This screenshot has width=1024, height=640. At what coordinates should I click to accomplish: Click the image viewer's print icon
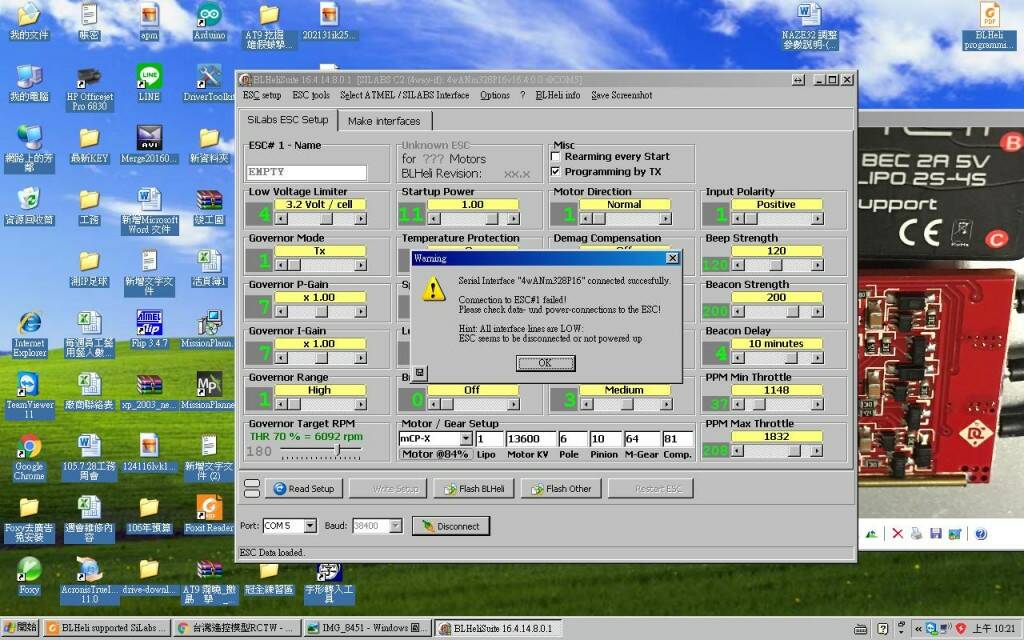pos(916,534)
